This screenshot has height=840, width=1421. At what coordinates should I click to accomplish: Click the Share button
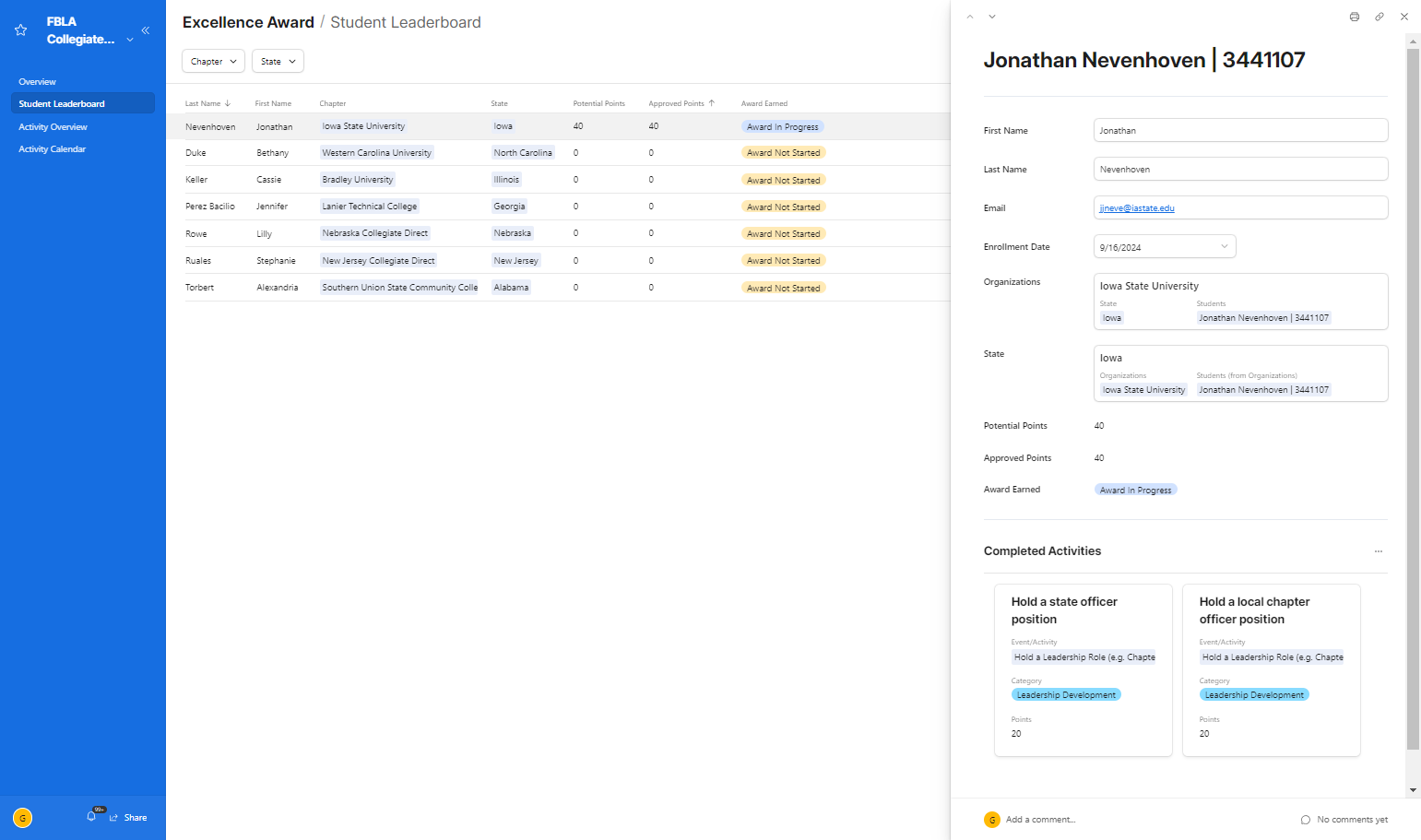pyautogui.click(x=128, y=818)
